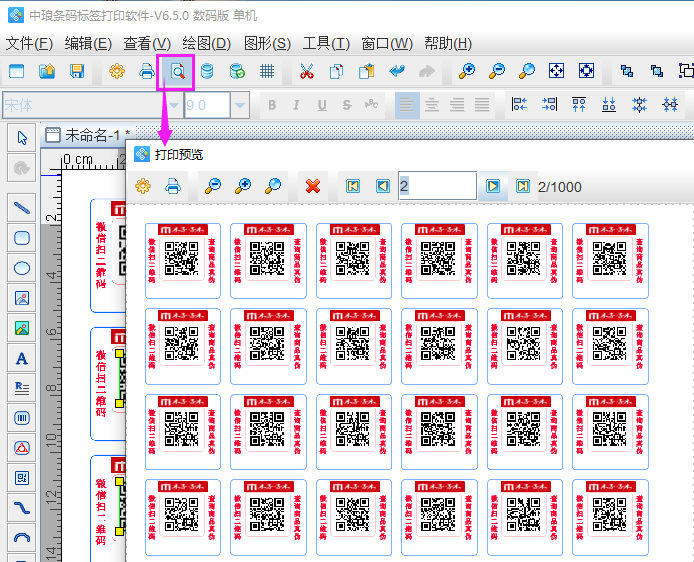Toggle the grid display icon
Image resolution: width=694 pixels, height=562 pixels.
coord(267,71)
